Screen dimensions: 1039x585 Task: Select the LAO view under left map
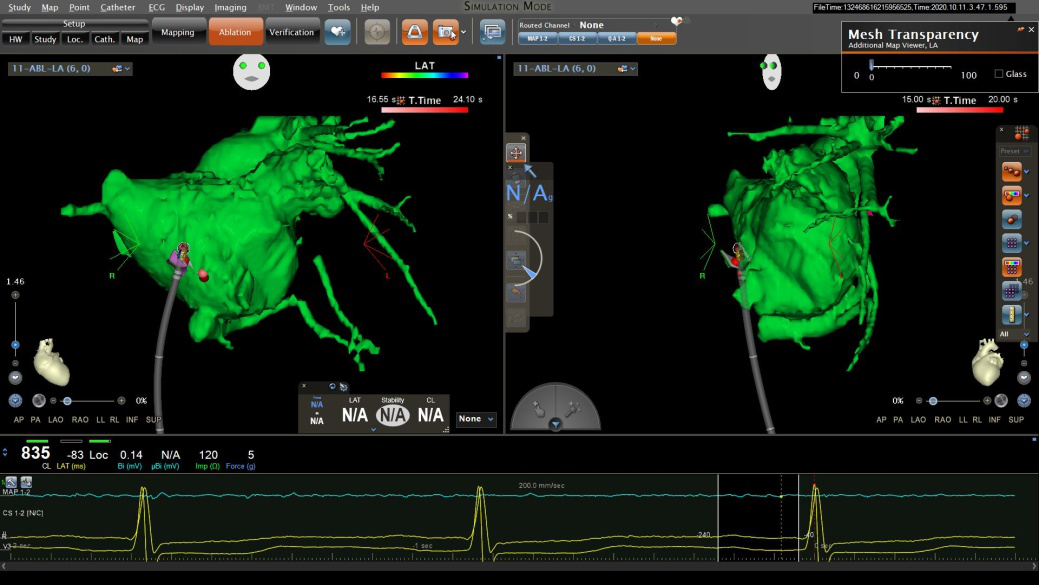tap(54, 420)
